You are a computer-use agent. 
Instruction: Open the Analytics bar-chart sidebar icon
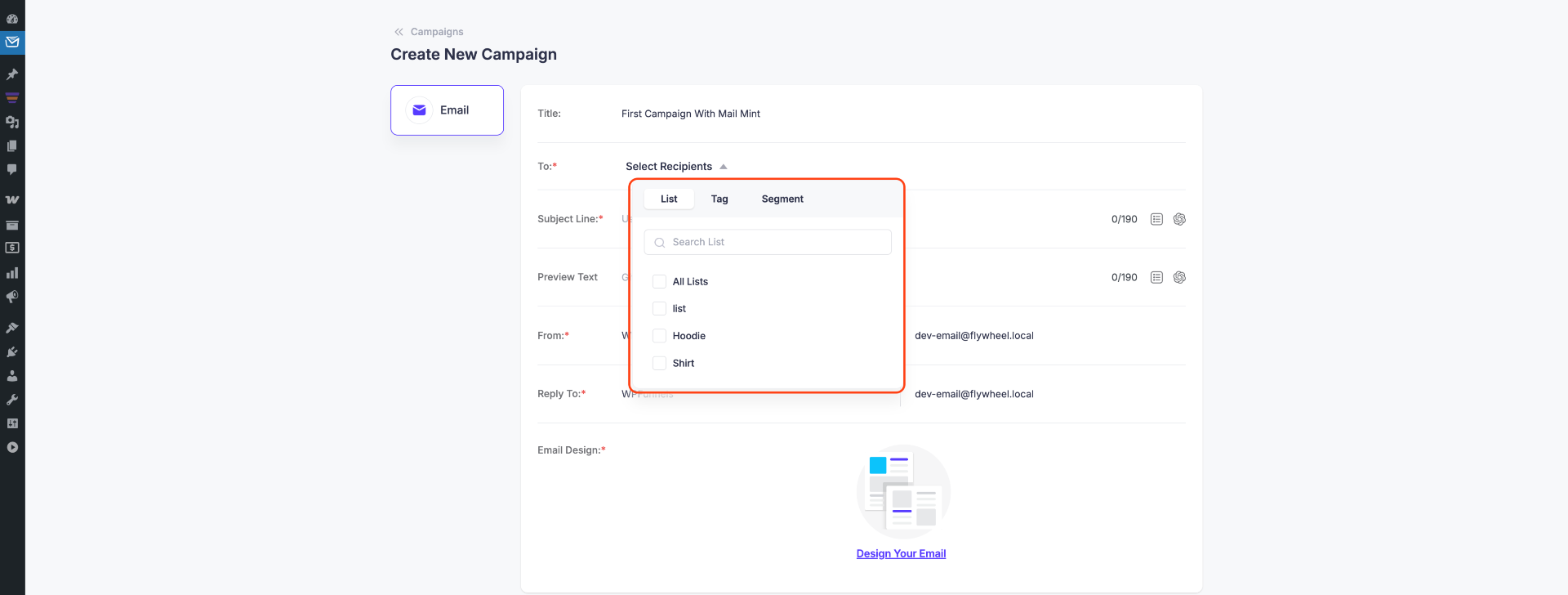point(12,273)
